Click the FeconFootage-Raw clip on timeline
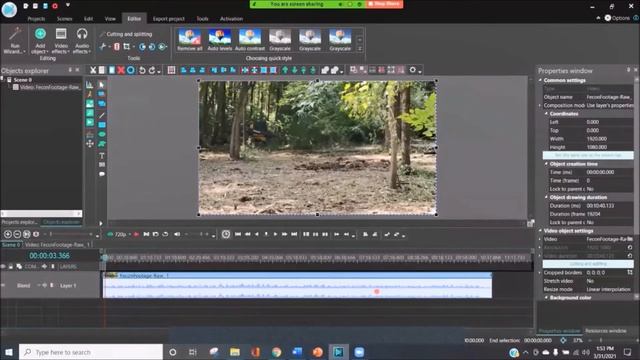 297,285
